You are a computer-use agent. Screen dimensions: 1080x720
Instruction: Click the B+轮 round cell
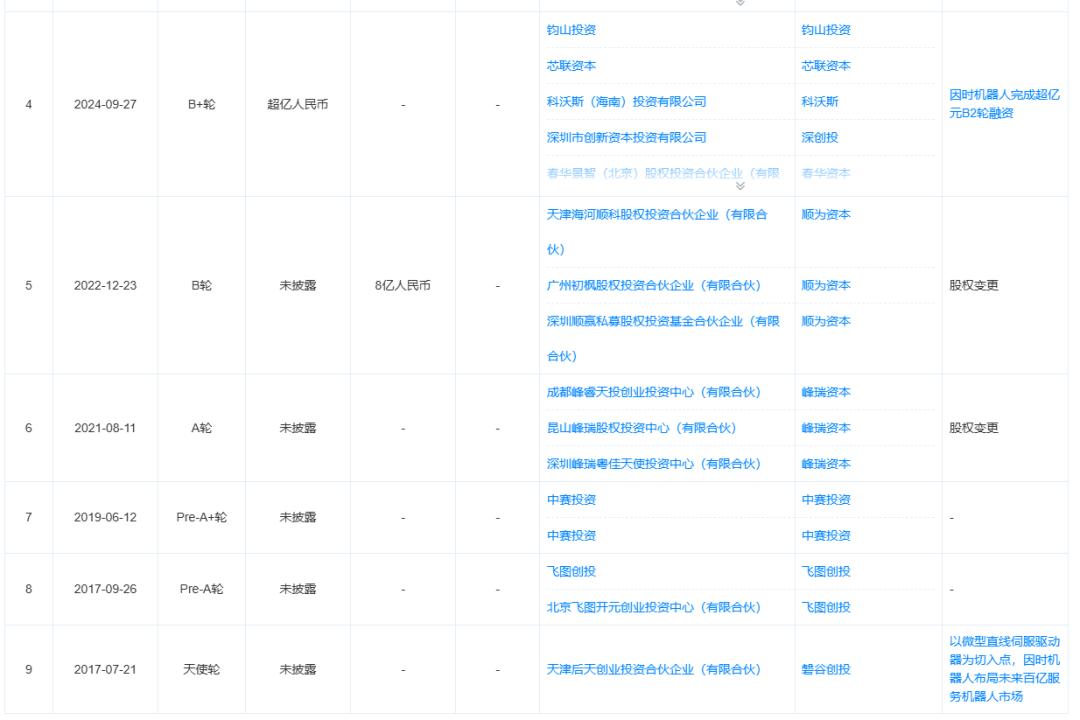(x=201, y=104)
